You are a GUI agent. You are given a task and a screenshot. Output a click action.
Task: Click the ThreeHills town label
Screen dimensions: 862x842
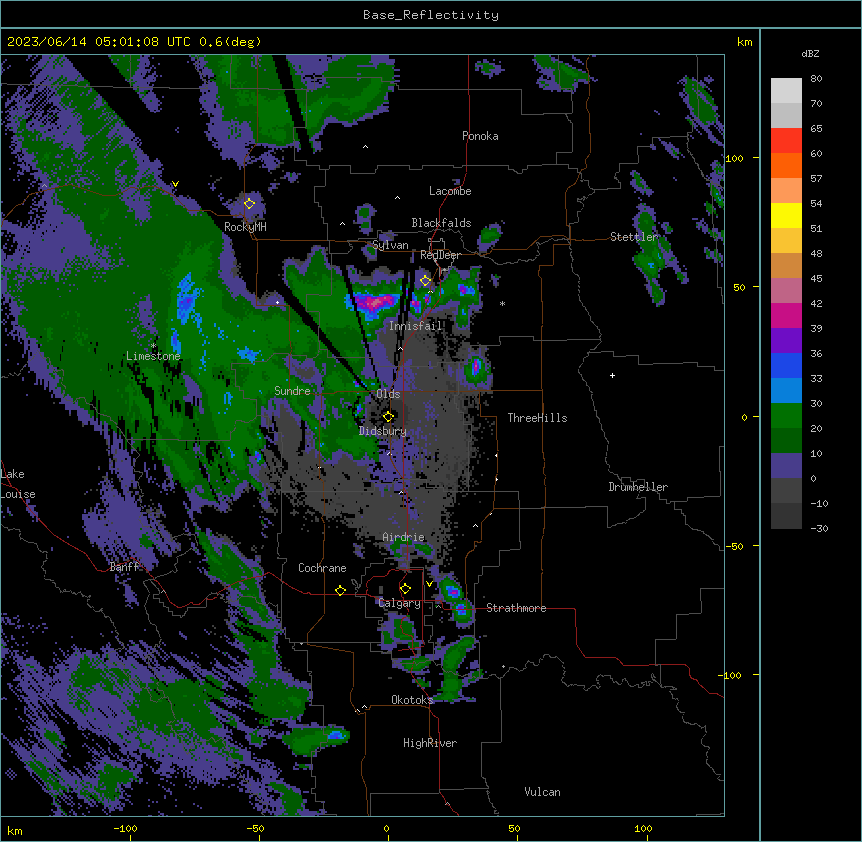coord(537,418)
